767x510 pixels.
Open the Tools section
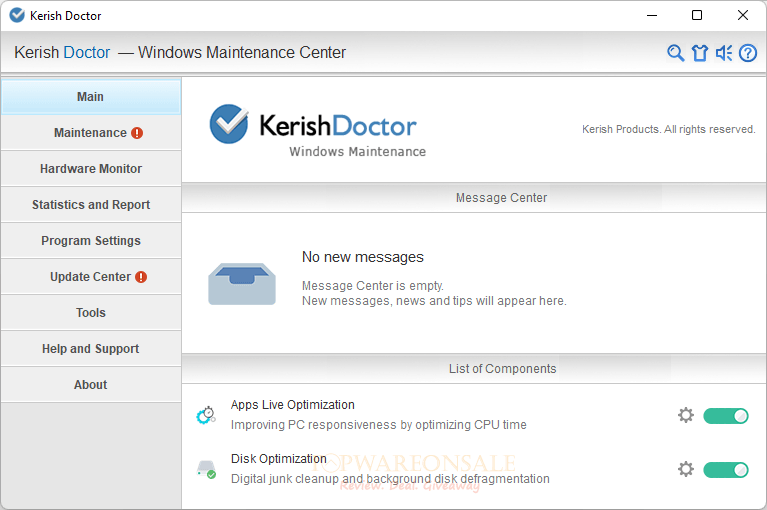point(91,312)
